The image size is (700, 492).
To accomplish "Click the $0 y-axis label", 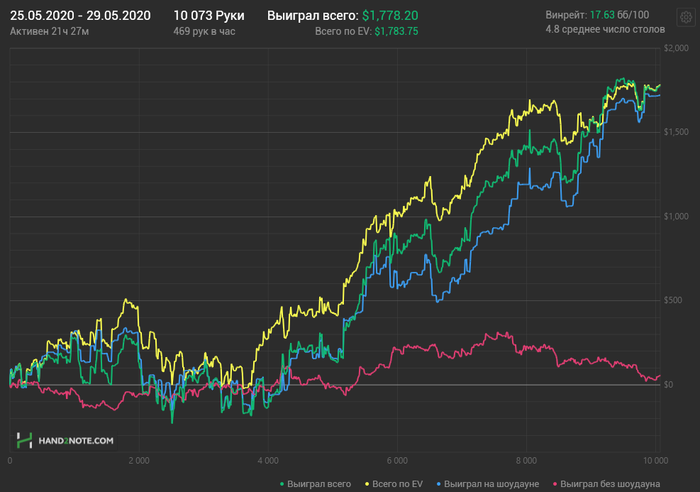I will [668, 385].
